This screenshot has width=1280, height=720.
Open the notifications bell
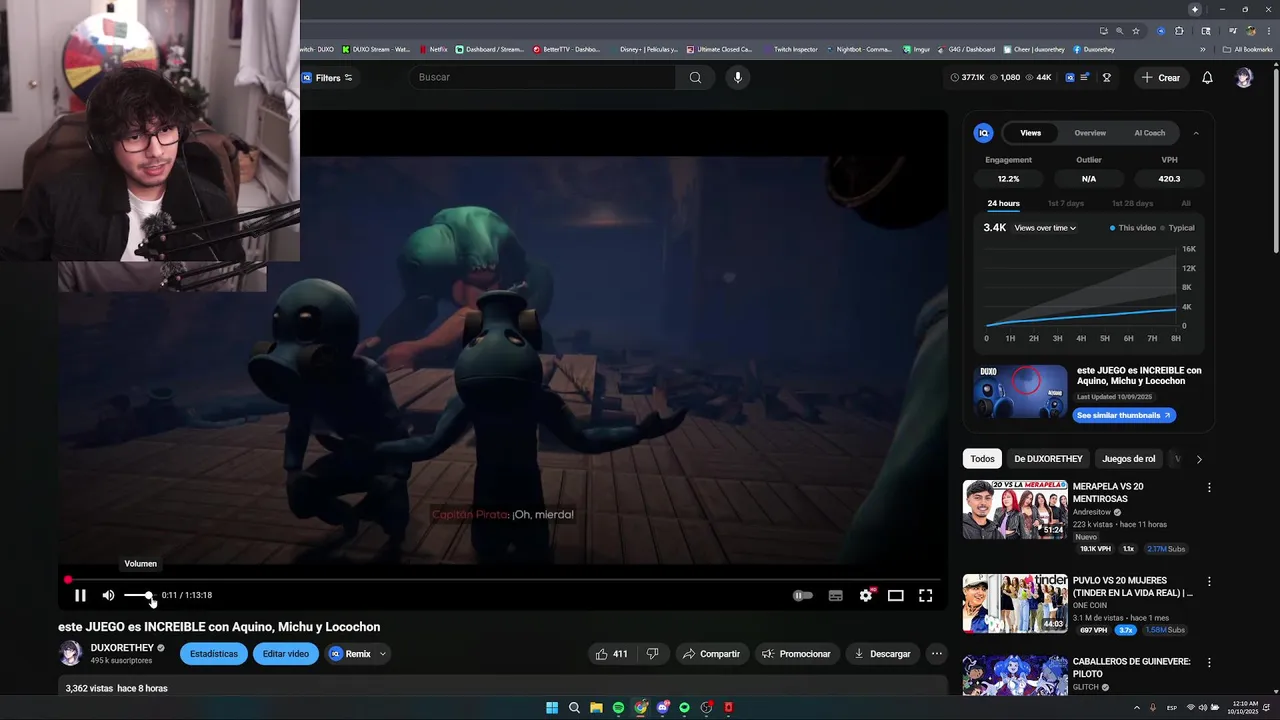(x=1207, y=77)
